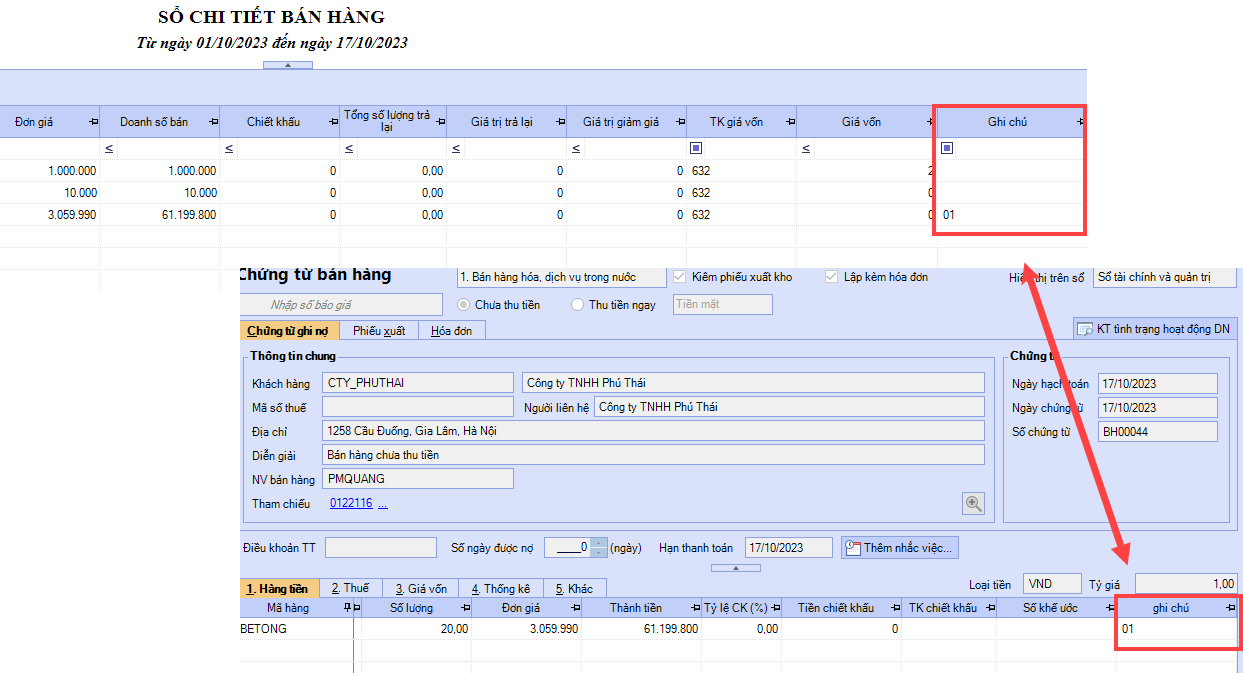Screen dimensions: 1243x673
Task: Click filter icon under TK giá vốn column
Action: point(696,148)
